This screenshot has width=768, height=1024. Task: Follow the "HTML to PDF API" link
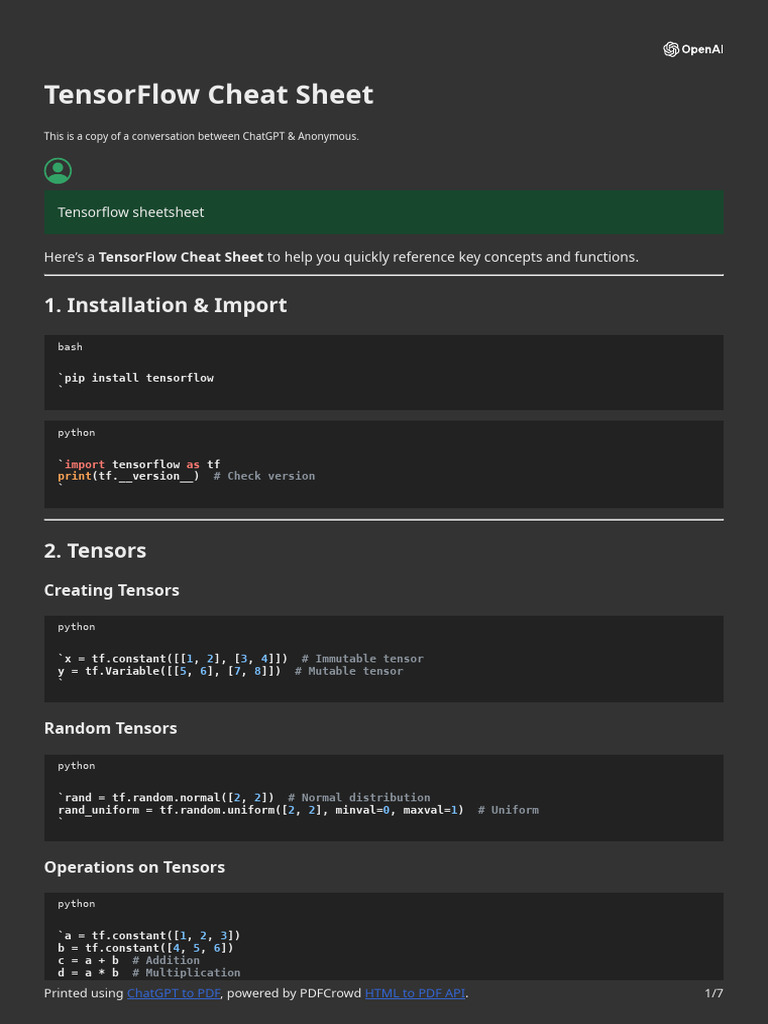point(415,993)
